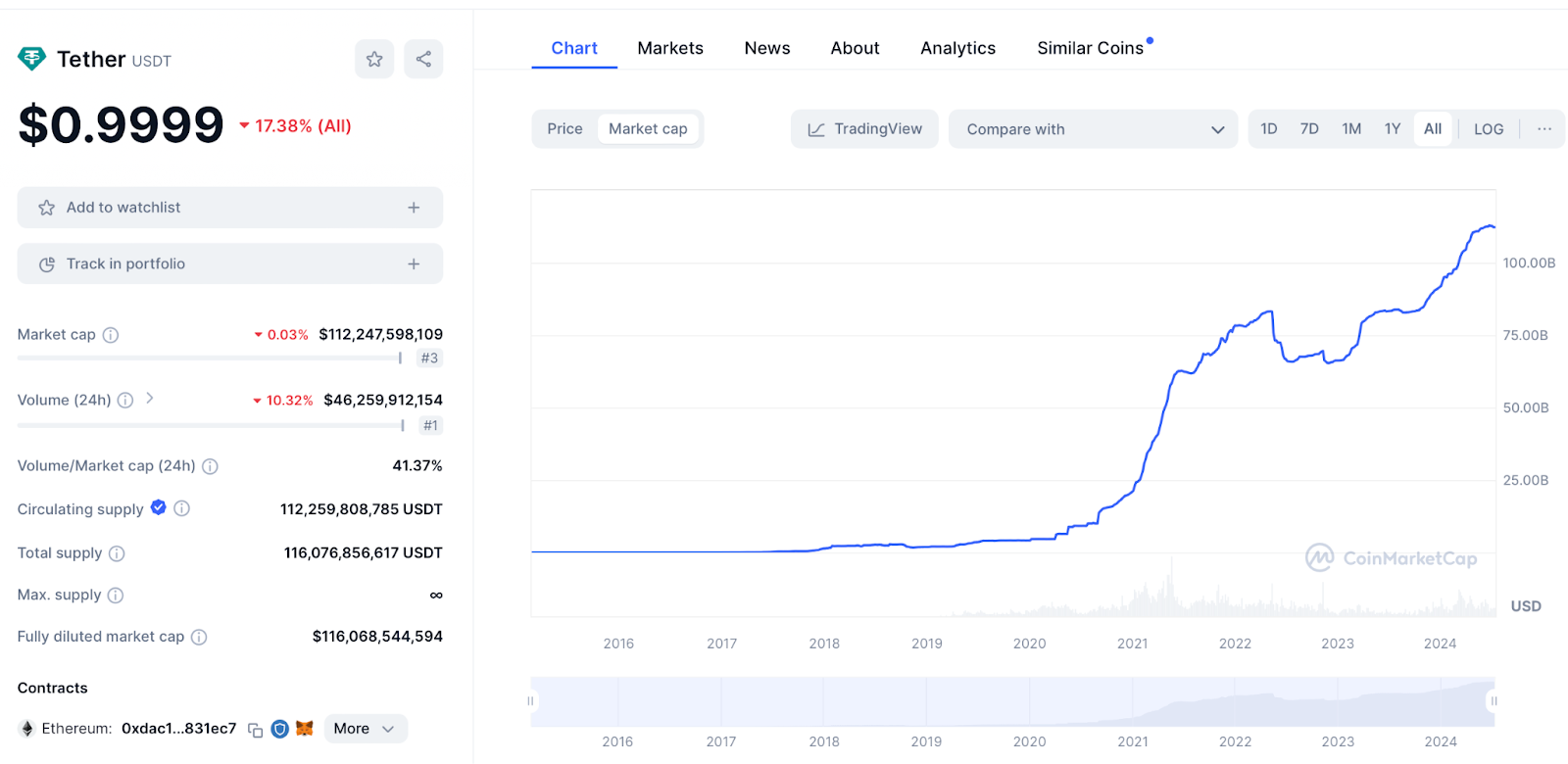Click the $46,259,912,154 volume value
The height and width of the screenshot is (764, 1568).
[x=383, y=400]
